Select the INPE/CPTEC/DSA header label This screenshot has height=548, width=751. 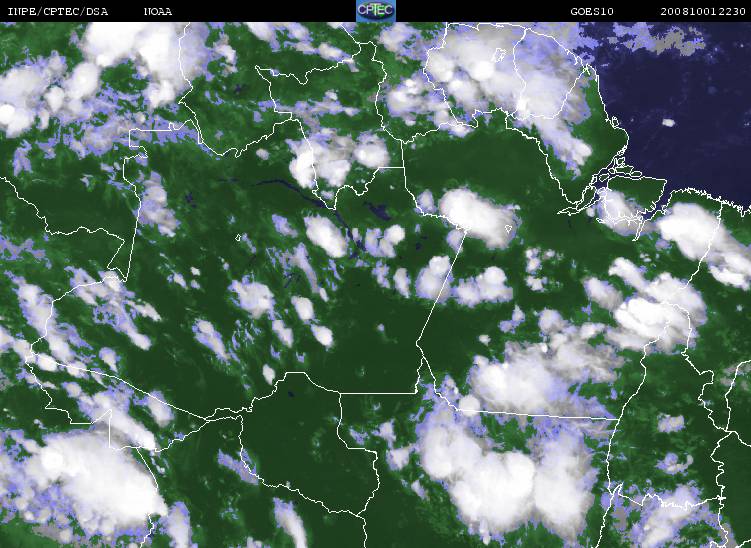(x=58, y=11)
